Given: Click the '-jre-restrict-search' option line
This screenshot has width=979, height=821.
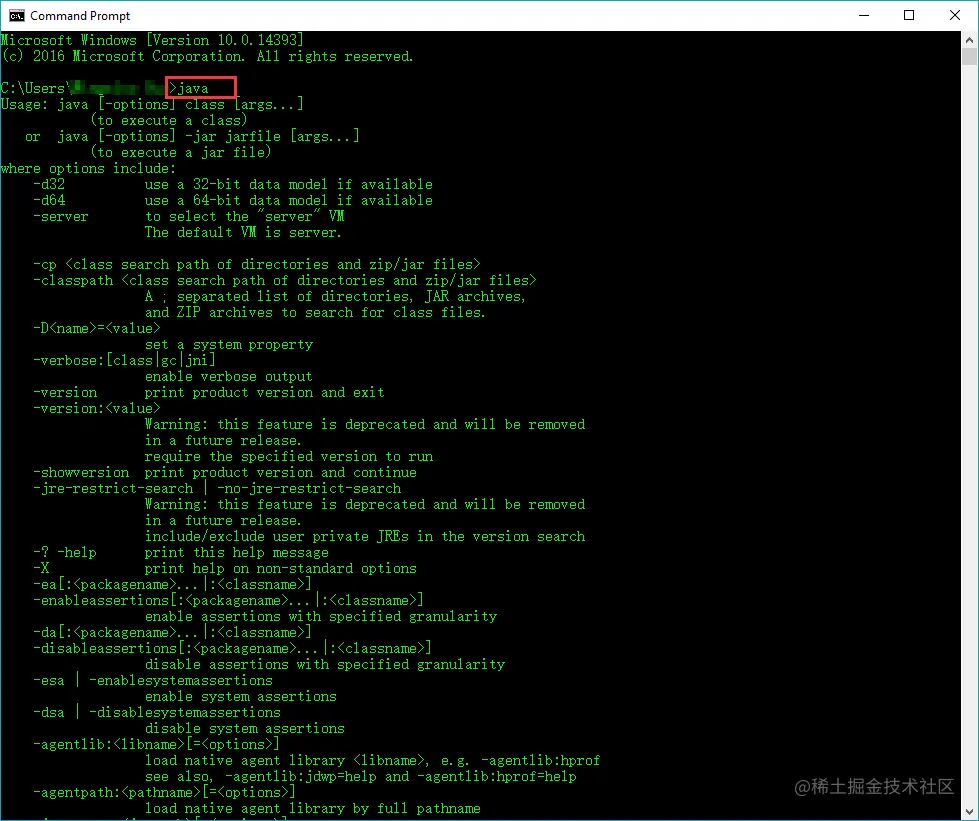Looking at the screenshot, I should point(217,488).
